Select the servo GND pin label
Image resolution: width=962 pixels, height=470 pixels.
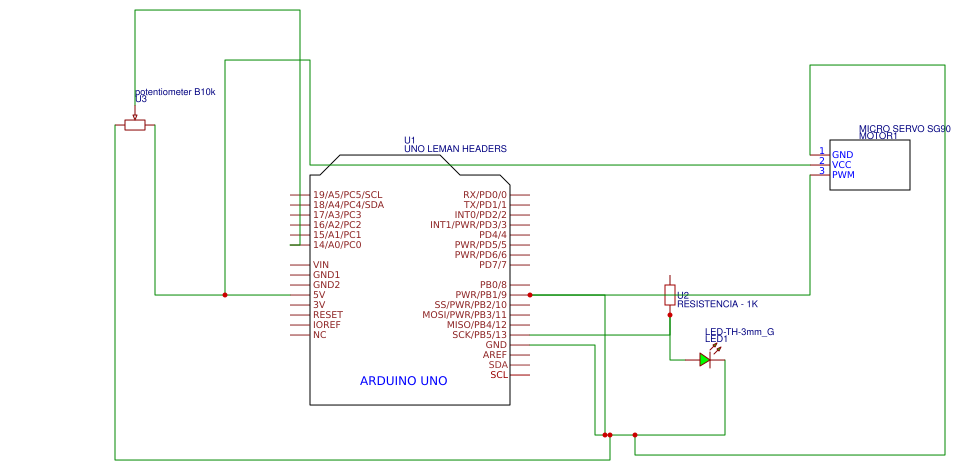(x=841, y=155)
